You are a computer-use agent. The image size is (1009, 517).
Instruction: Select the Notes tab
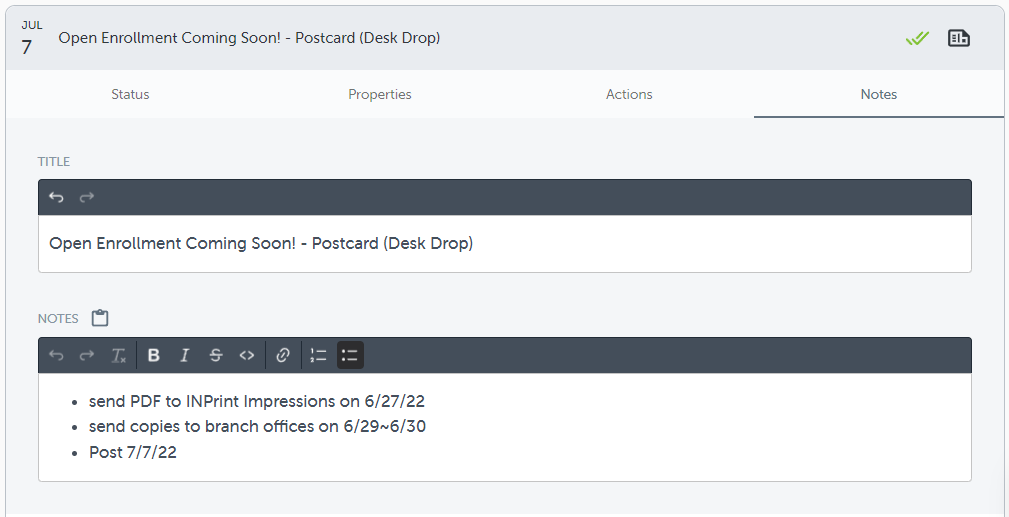[879, 94]
